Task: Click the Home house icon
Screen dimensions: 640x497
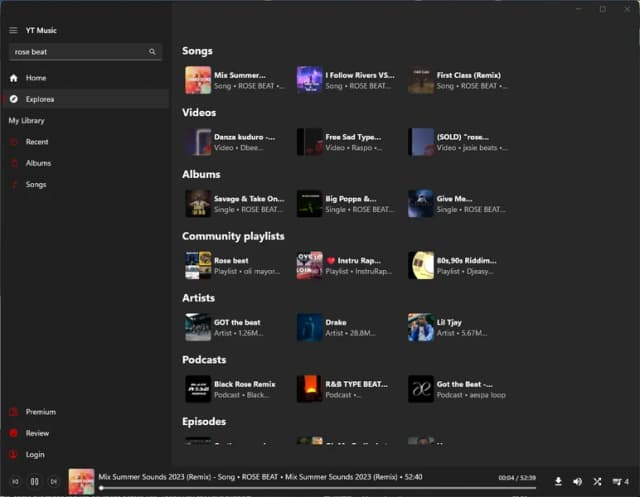Action: click(13, 78)
